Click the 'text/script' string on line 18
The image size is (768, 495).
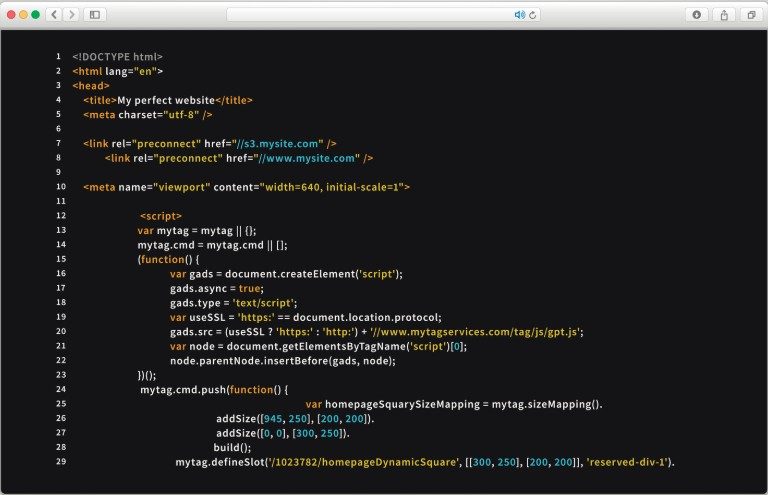[x=264, y=303]
